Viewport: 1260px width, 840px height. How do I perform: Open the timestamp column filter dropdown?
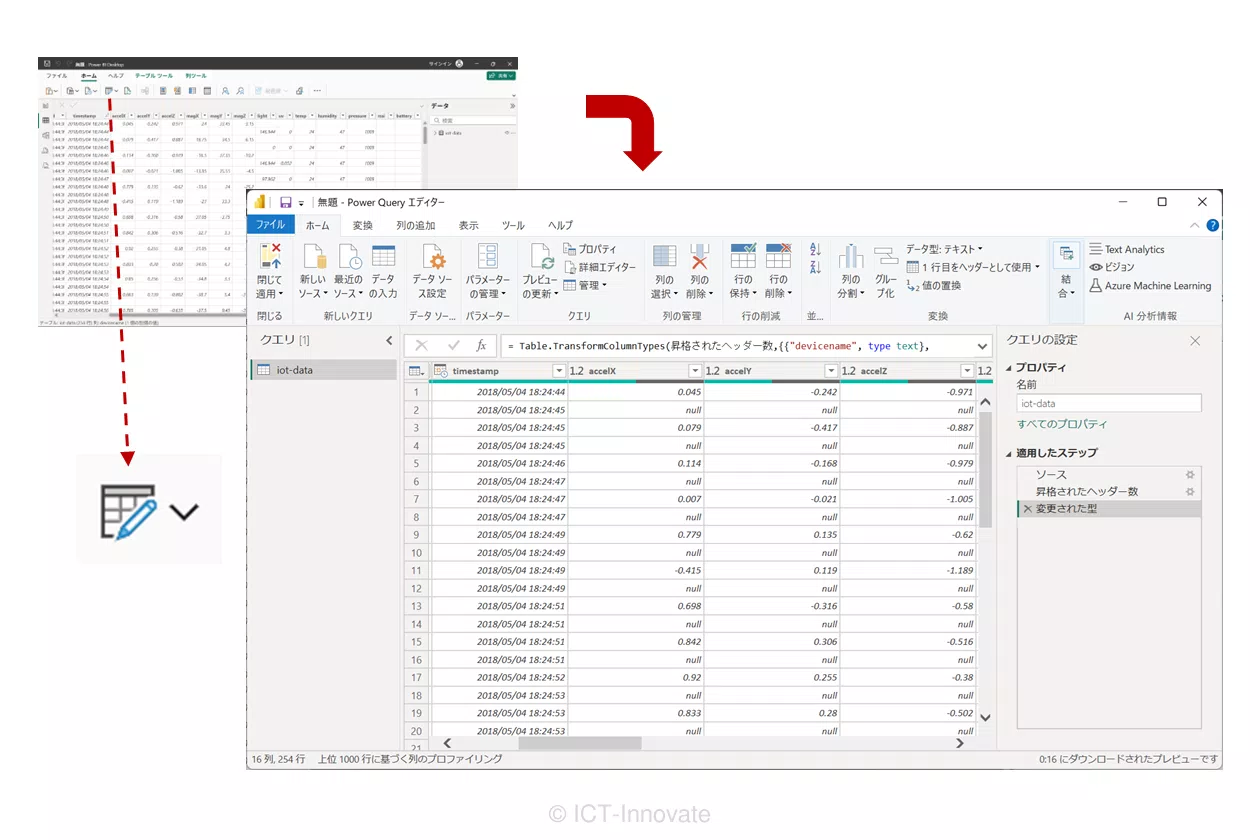pos(557,371)
